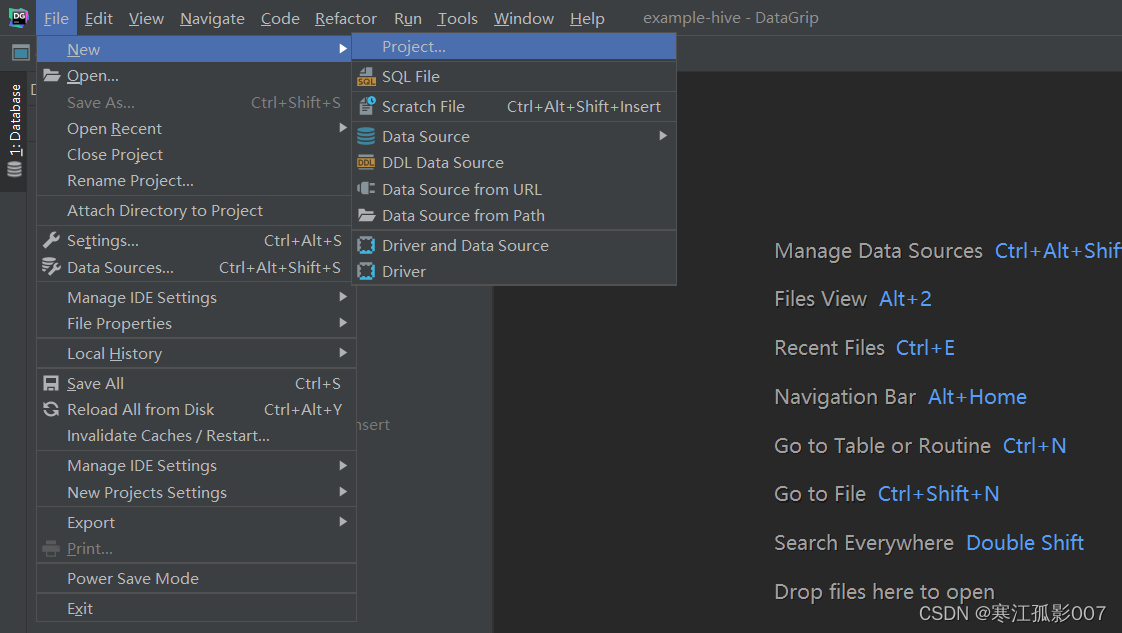Select New in the File menu
1122x633 pixels.
(x=194, y=49)
